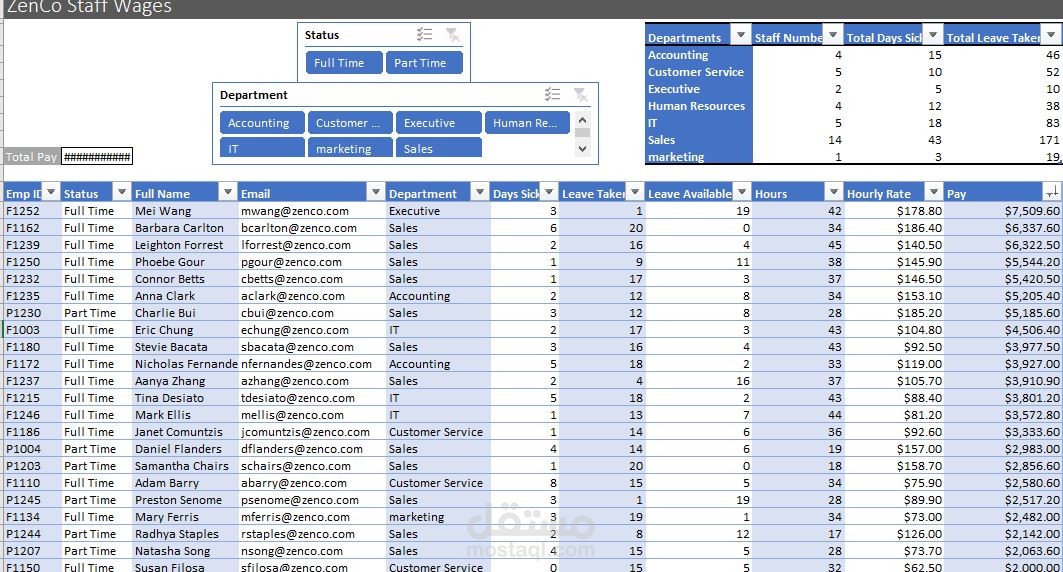Image resolution: width=1063 pixels, height=572 pixels.
Task: Select Mei Wang name cell
Action: pos(185,211)
